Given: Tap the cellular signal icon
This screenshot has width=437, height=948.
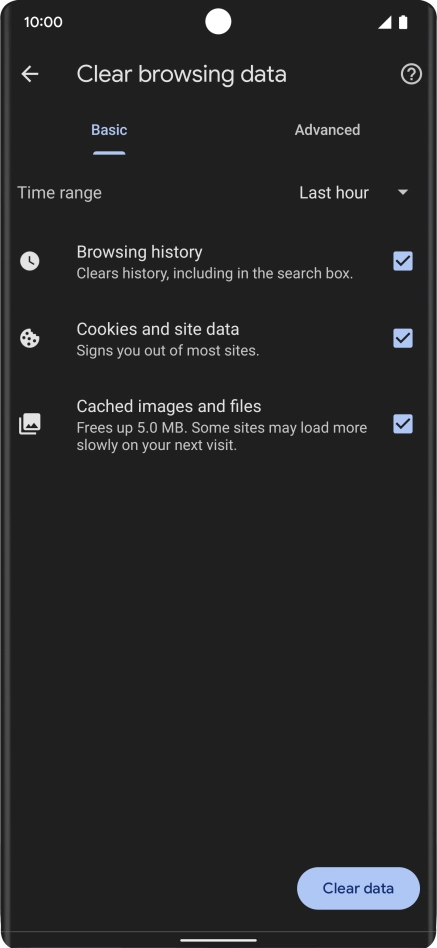Looking at the screenshot, I should (384, 22).
